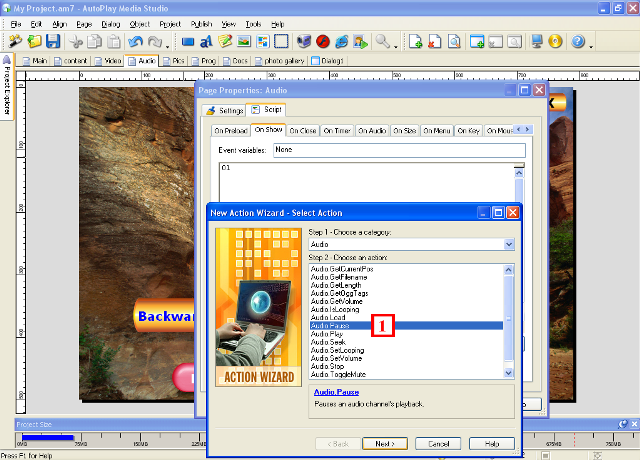The width and height of the screenshot is (640, 460).
Task: Open the Audio.Pause help link
Action: 335,392
